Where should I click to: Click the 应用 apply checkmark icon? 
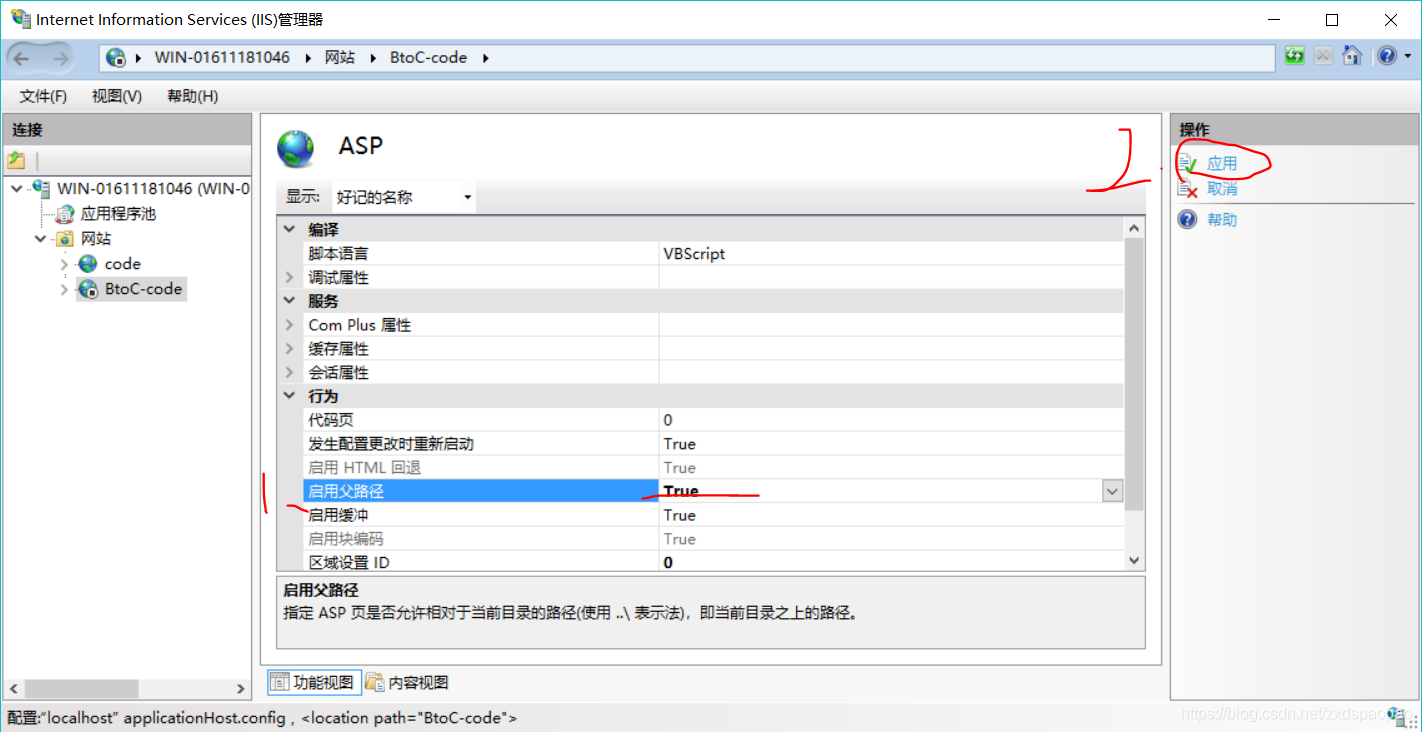1187,163
